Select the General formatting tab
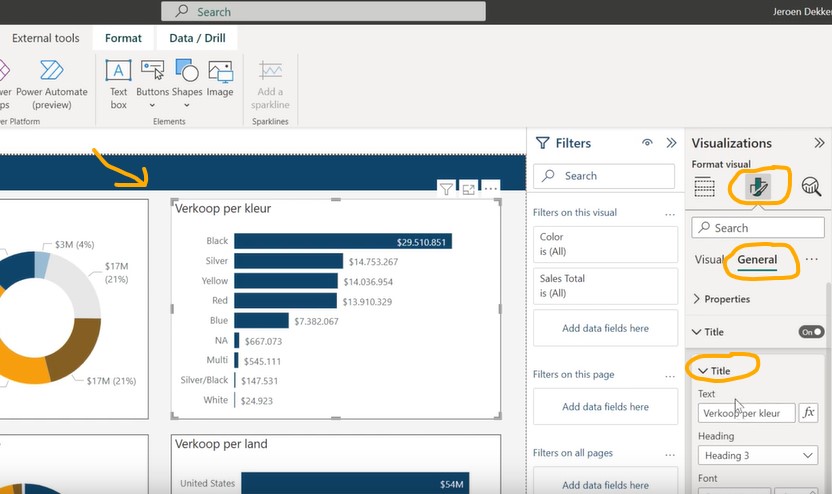Image resolution: width=832 pixels, height=494 pixels. pyautogui.click(x=757, y=259)
